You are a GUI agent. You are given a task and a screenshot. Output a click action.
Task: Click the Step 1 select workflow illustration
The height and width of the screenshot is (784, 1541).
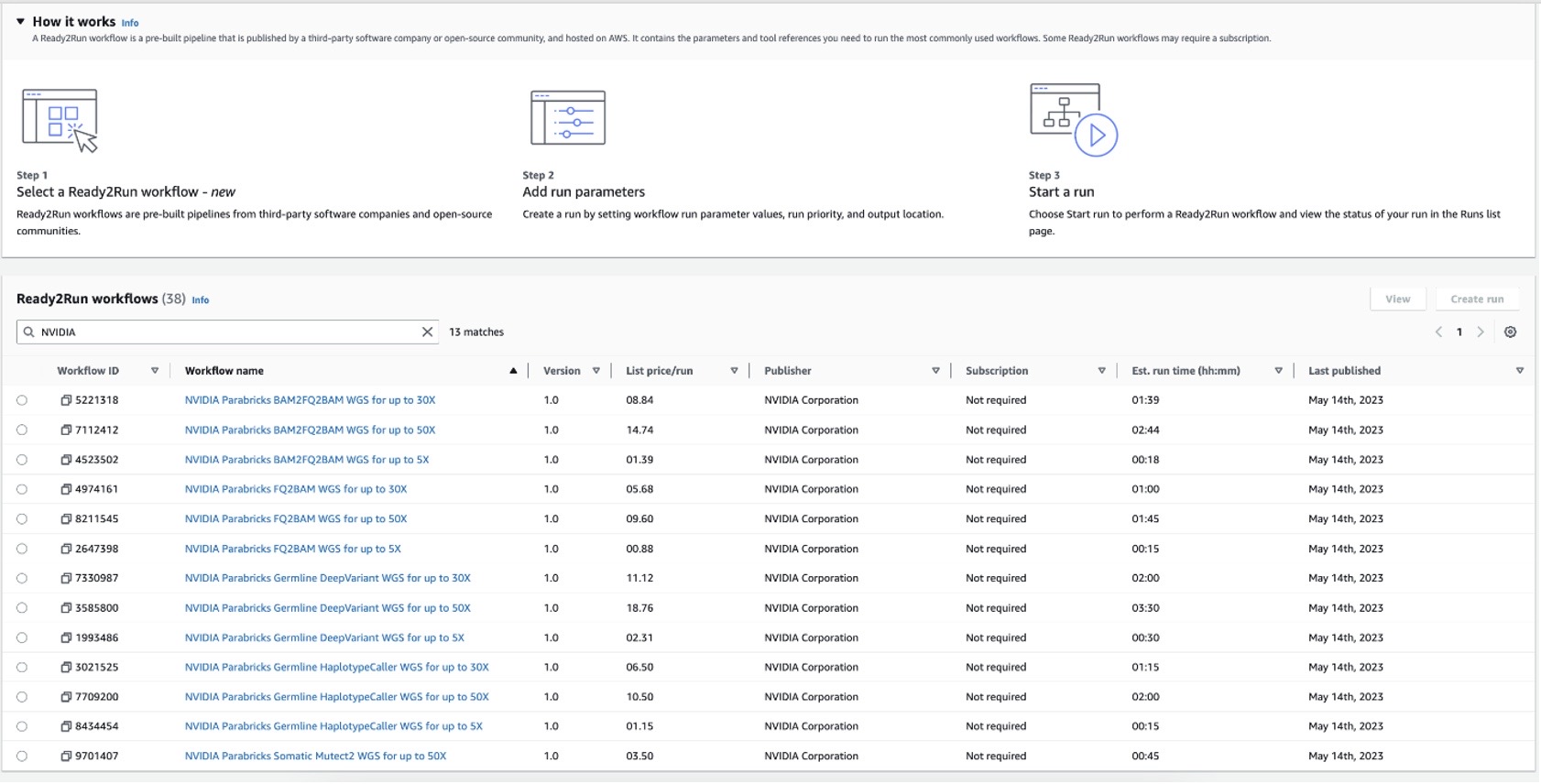60,120
